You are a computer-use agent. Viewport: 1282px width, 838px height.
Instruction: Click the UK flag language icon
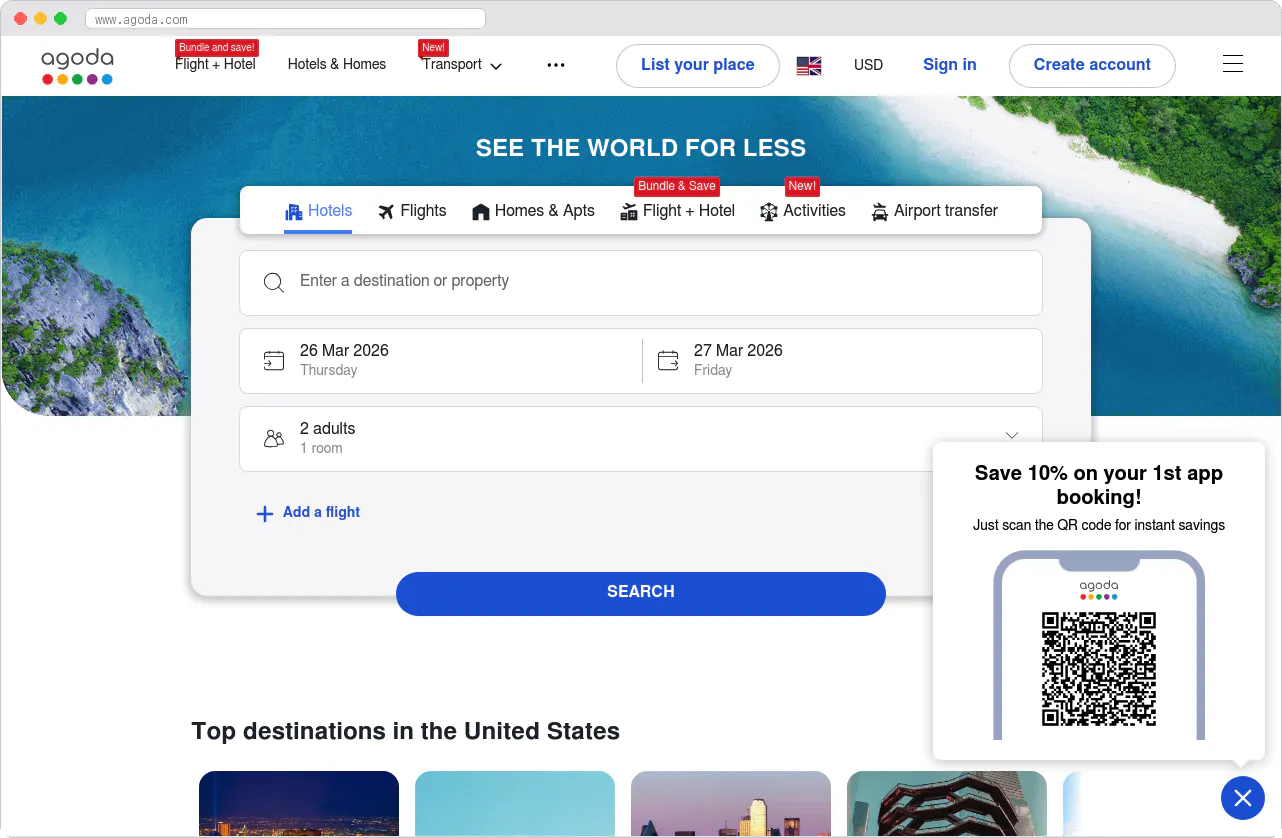point(809,66)
